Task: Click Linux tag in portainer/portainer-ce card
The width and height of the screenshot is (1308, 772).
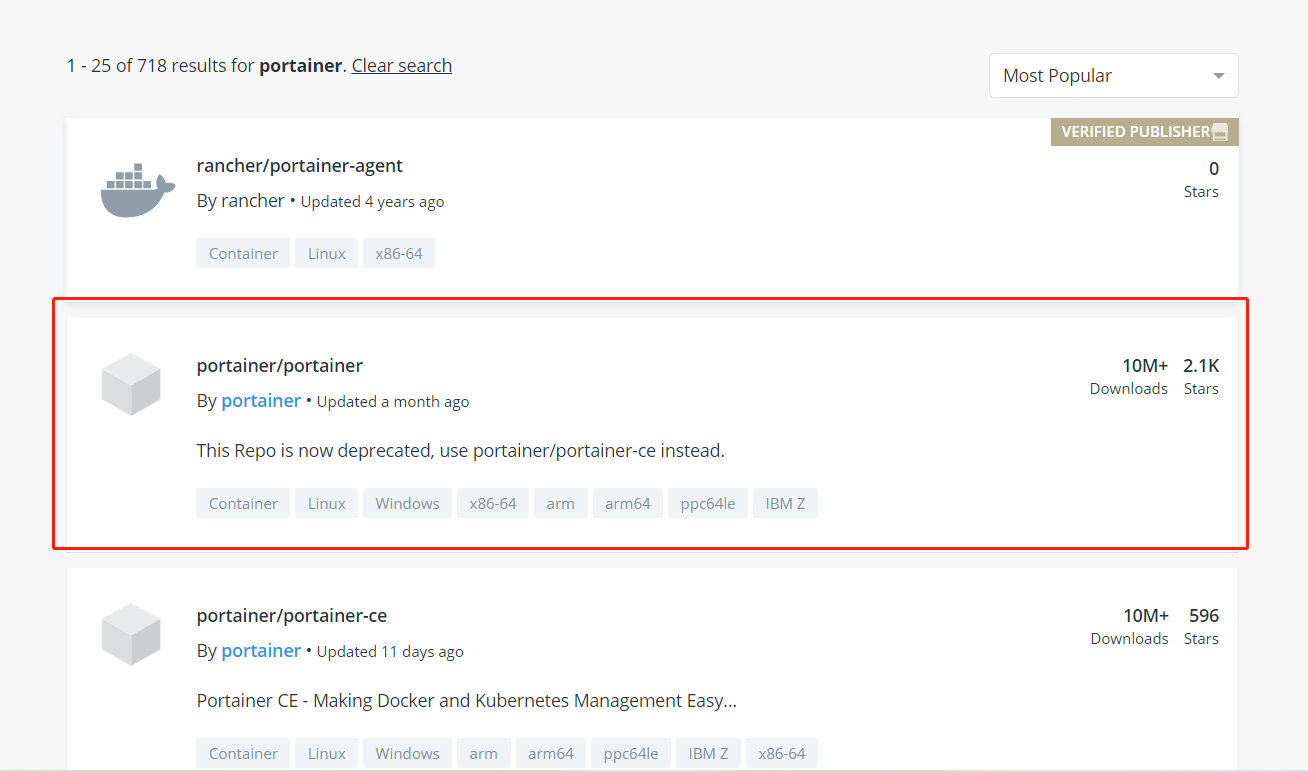Action: 326,753
